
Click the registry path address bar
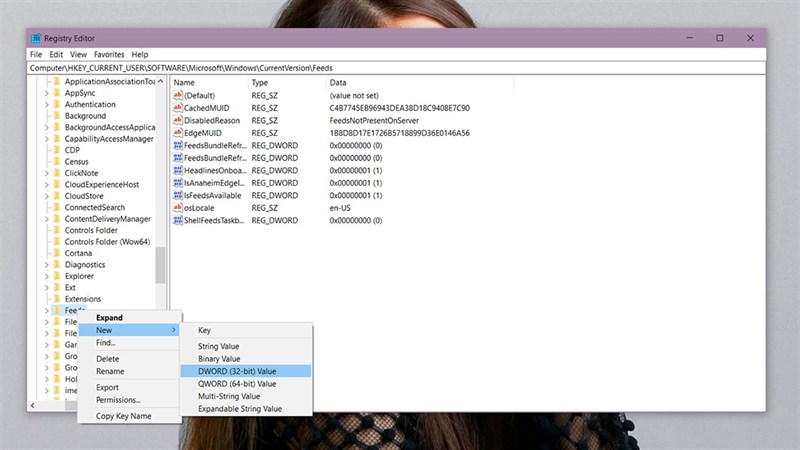(x=396, y=68)
